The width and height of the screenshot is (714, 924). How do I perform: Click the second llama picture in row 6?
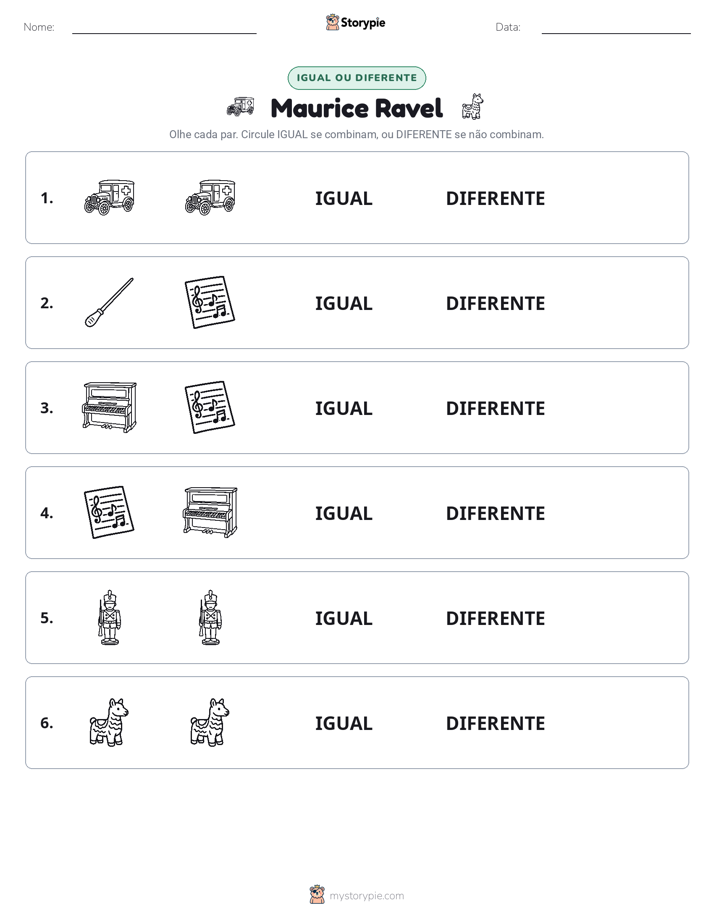pos(210,722)
